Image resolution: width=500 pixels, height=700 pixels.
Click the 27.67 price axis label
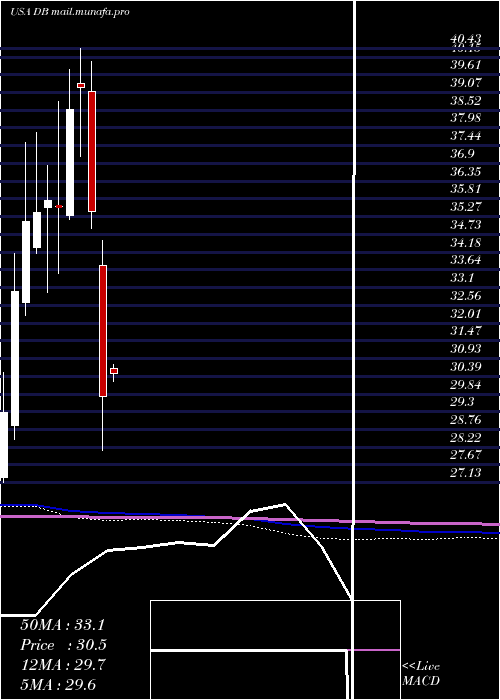pos(466,455)
